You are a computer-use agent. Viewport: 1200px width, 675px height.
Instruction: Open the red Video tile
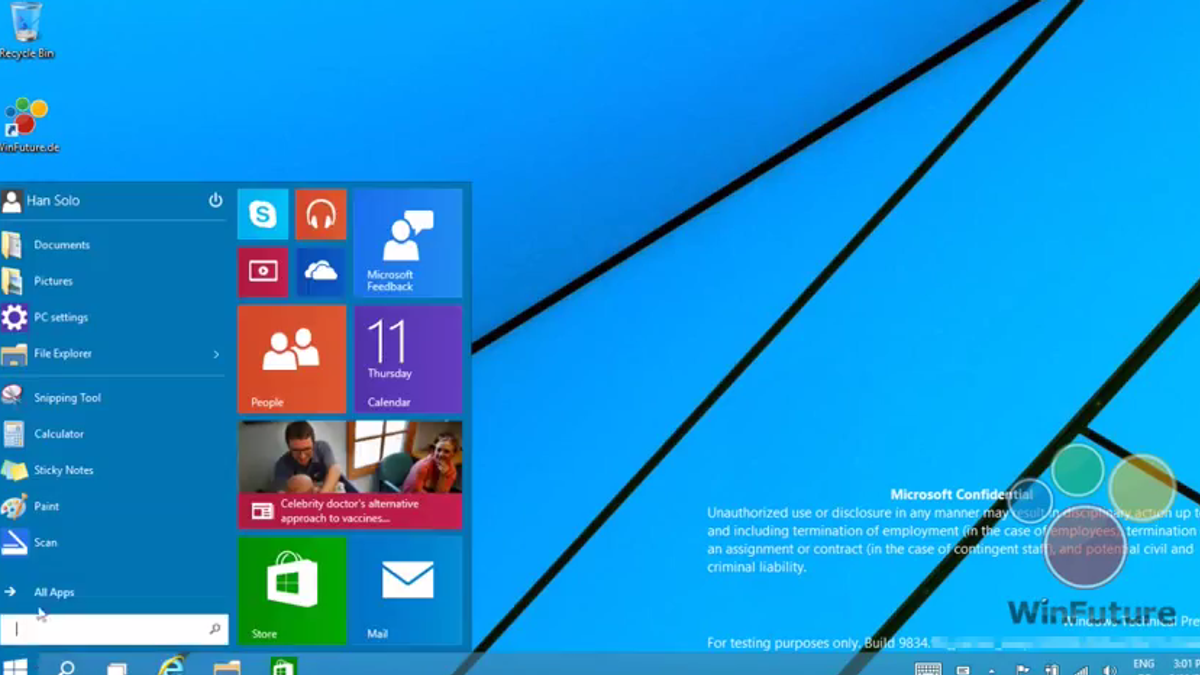263,272
